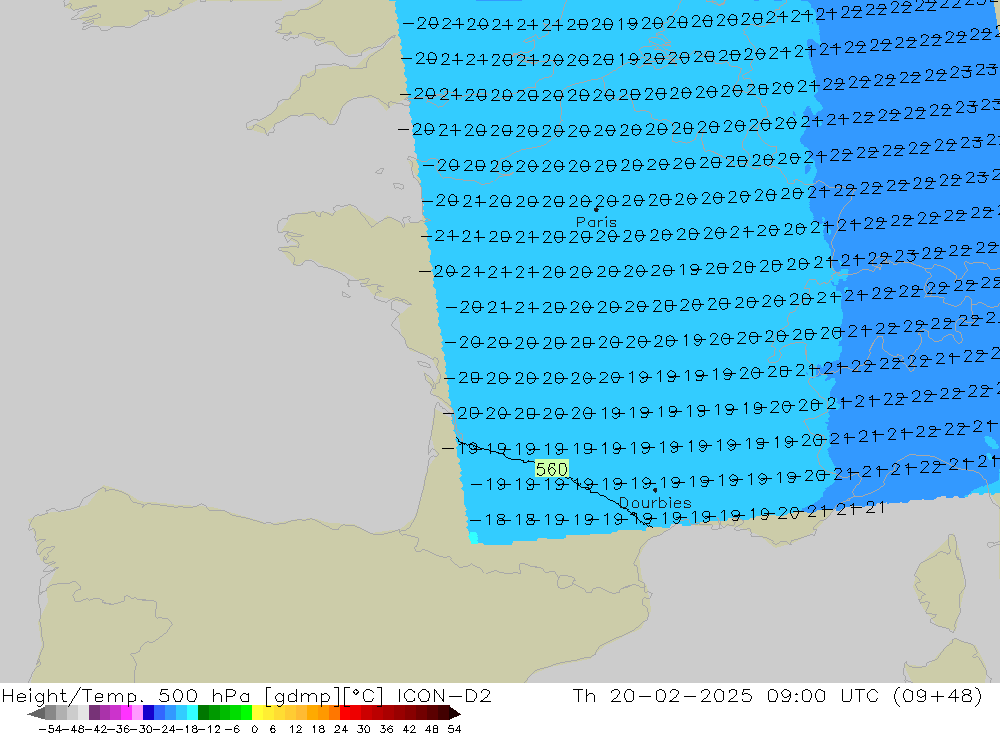Click the '0' legend scale value
This screenshot has height=733, width=1000.
pyautogui.click(x=255, y=729)
